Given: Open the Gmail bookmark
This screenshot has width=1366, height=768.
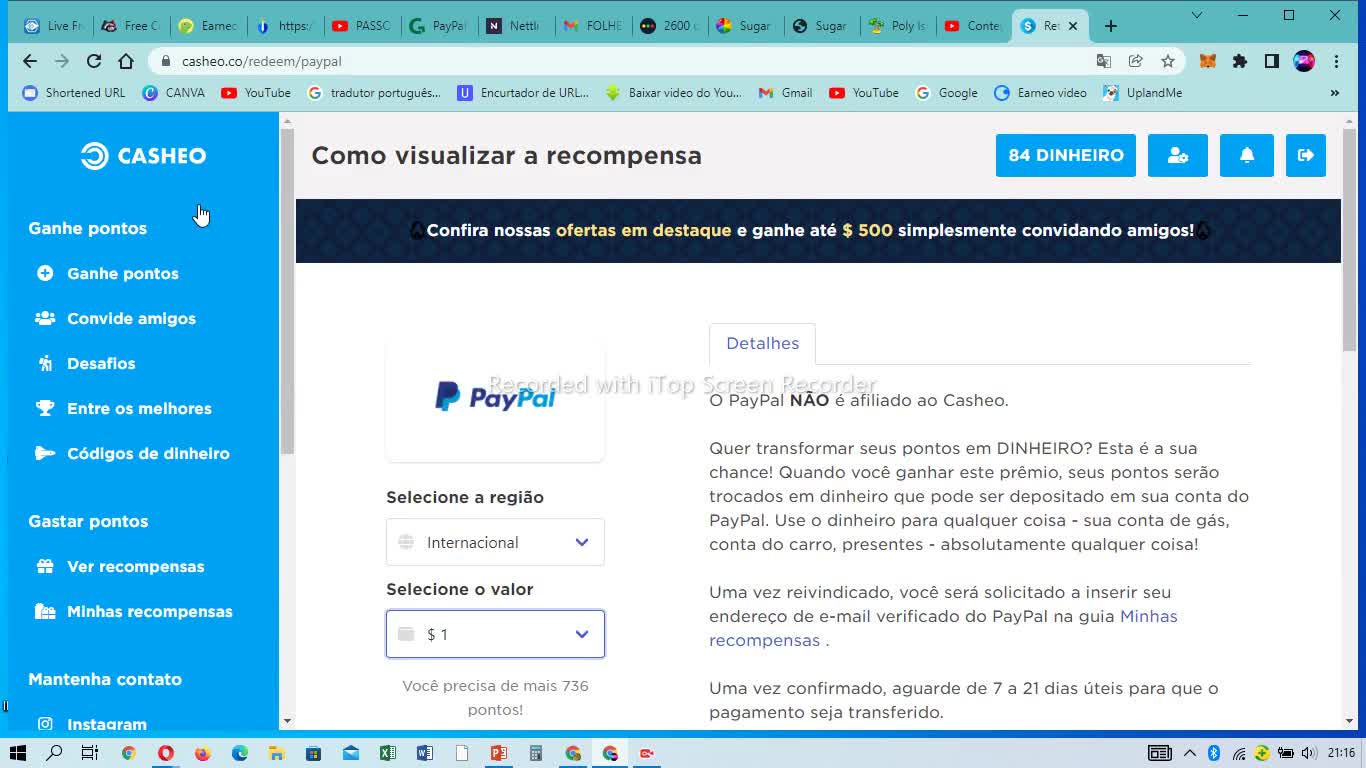Looking at the screenshot, I should pyautogui.click(x=785, y=93).
